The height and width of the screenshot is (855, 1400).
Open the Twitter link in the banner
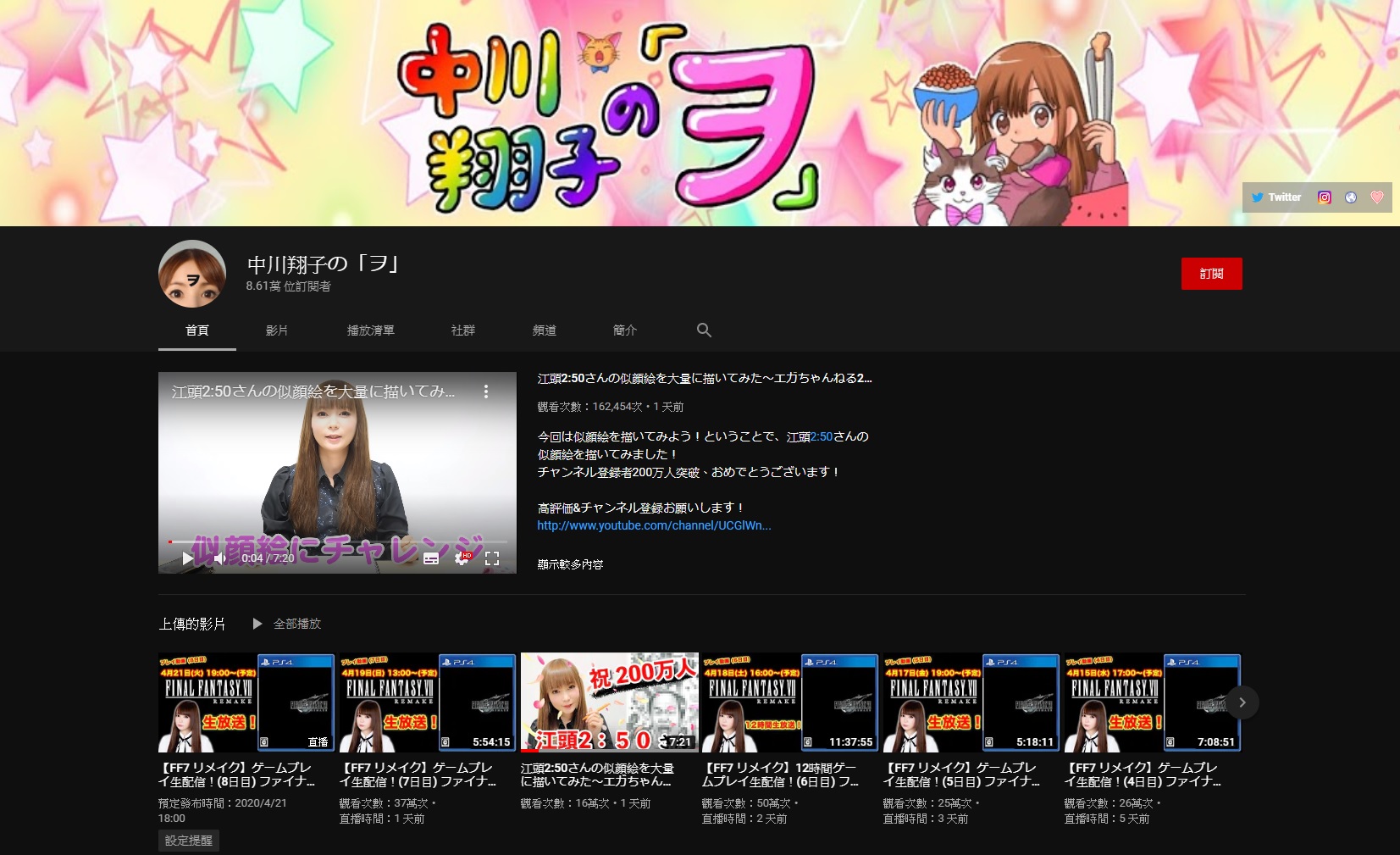point(1276,197)
